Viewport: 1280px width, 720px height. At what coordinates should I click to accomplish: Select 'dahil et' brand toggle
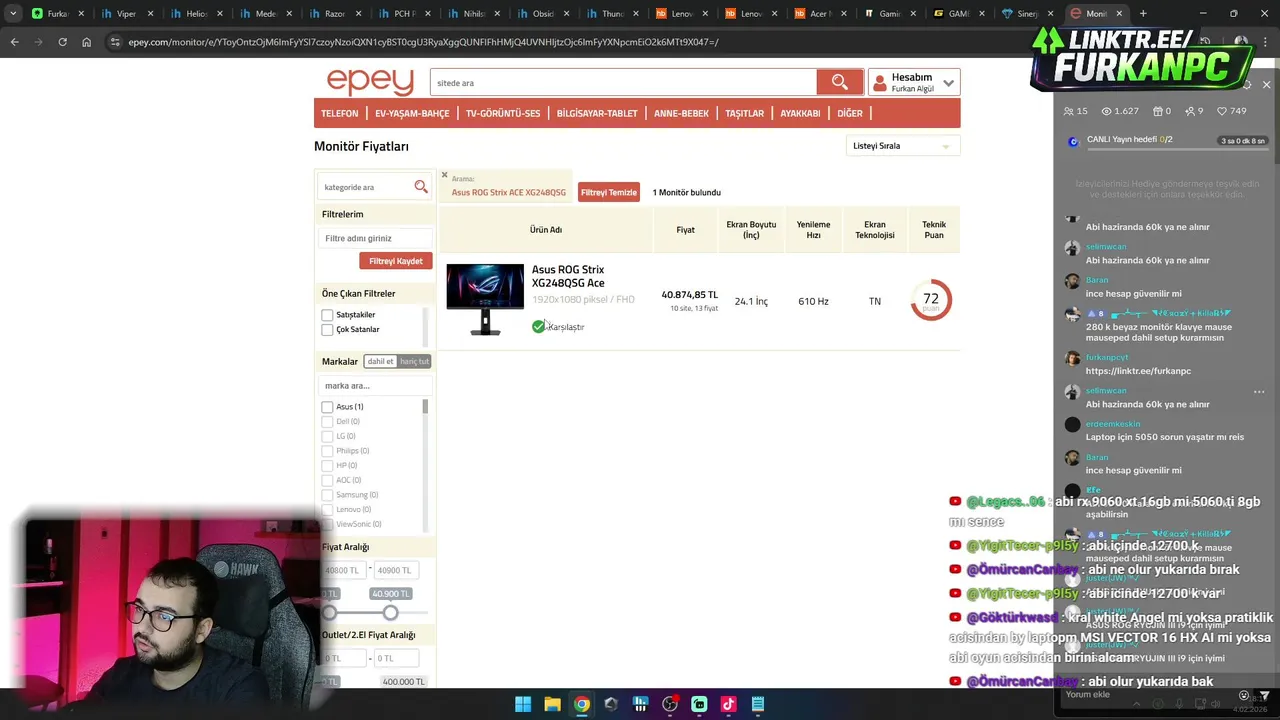tap(380, 361)
